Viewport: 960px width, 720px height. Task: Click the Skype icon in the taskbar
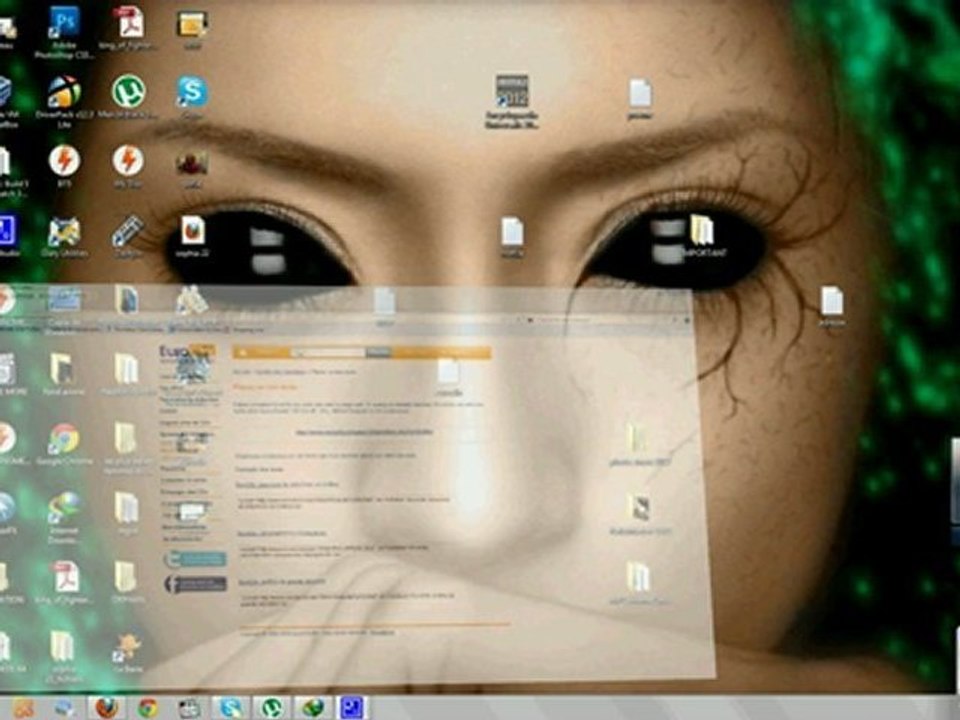231,708
